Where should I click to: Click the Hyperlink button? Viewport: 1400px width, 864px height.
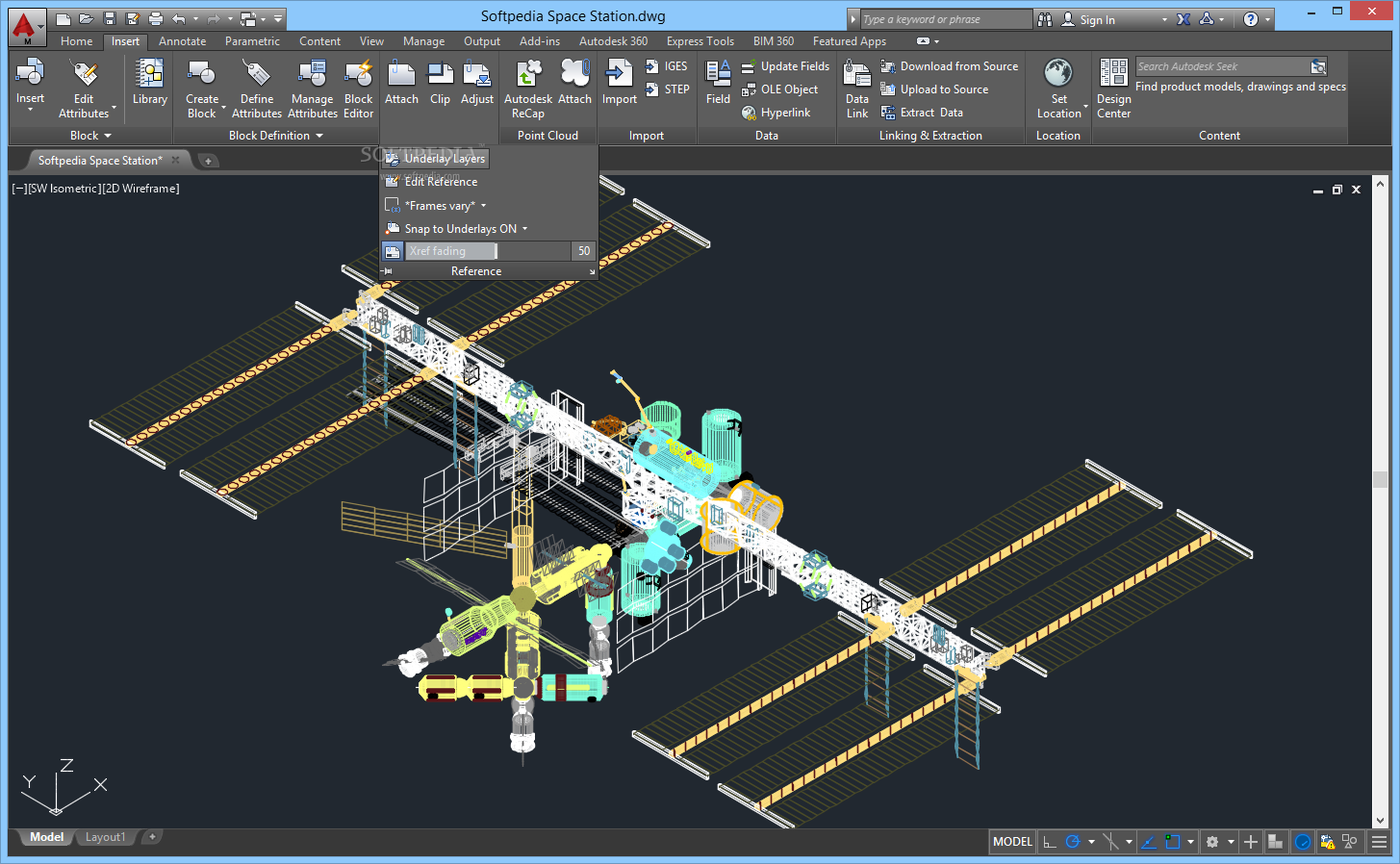pos(776,113)
